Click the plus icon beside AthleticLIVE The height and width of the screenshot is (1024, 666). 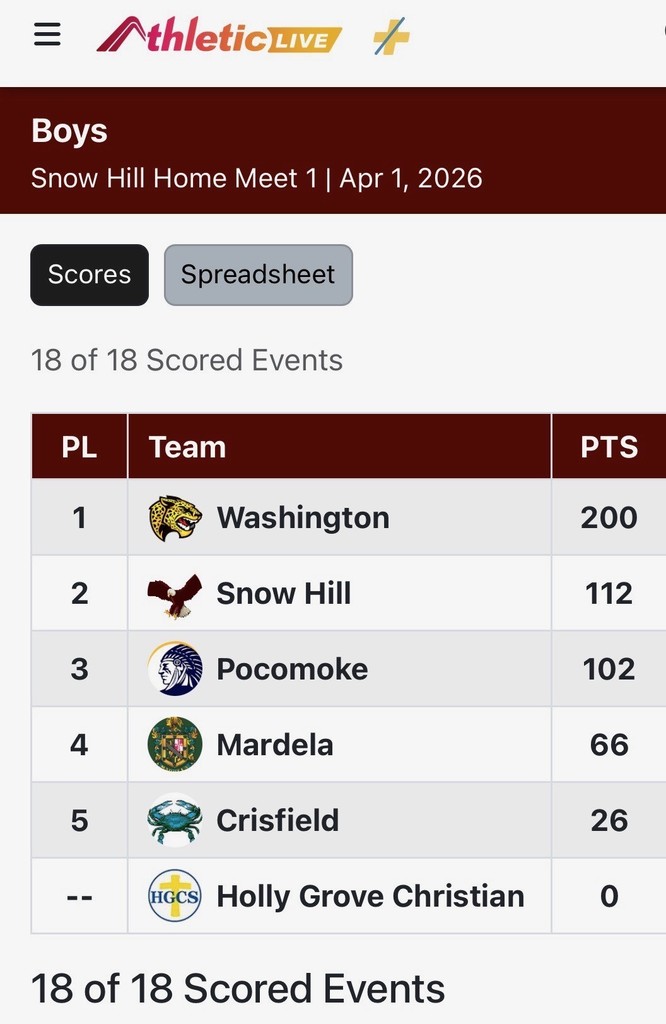point(391,38)
